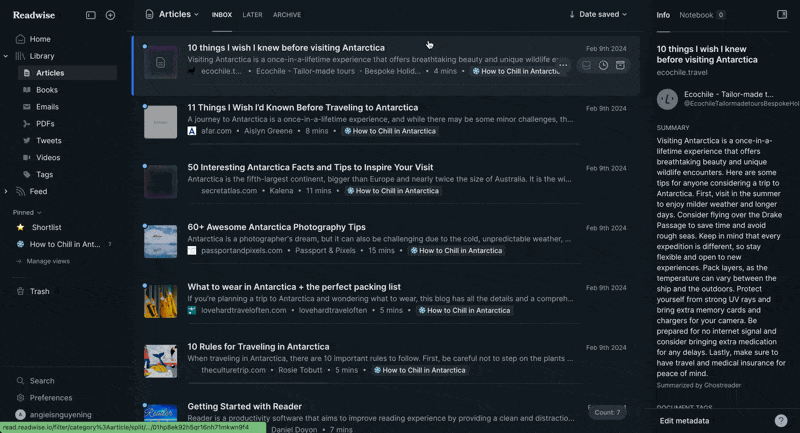Click How to Chill tag on afar.com article
800x433 pixels.
click(390, 131)
